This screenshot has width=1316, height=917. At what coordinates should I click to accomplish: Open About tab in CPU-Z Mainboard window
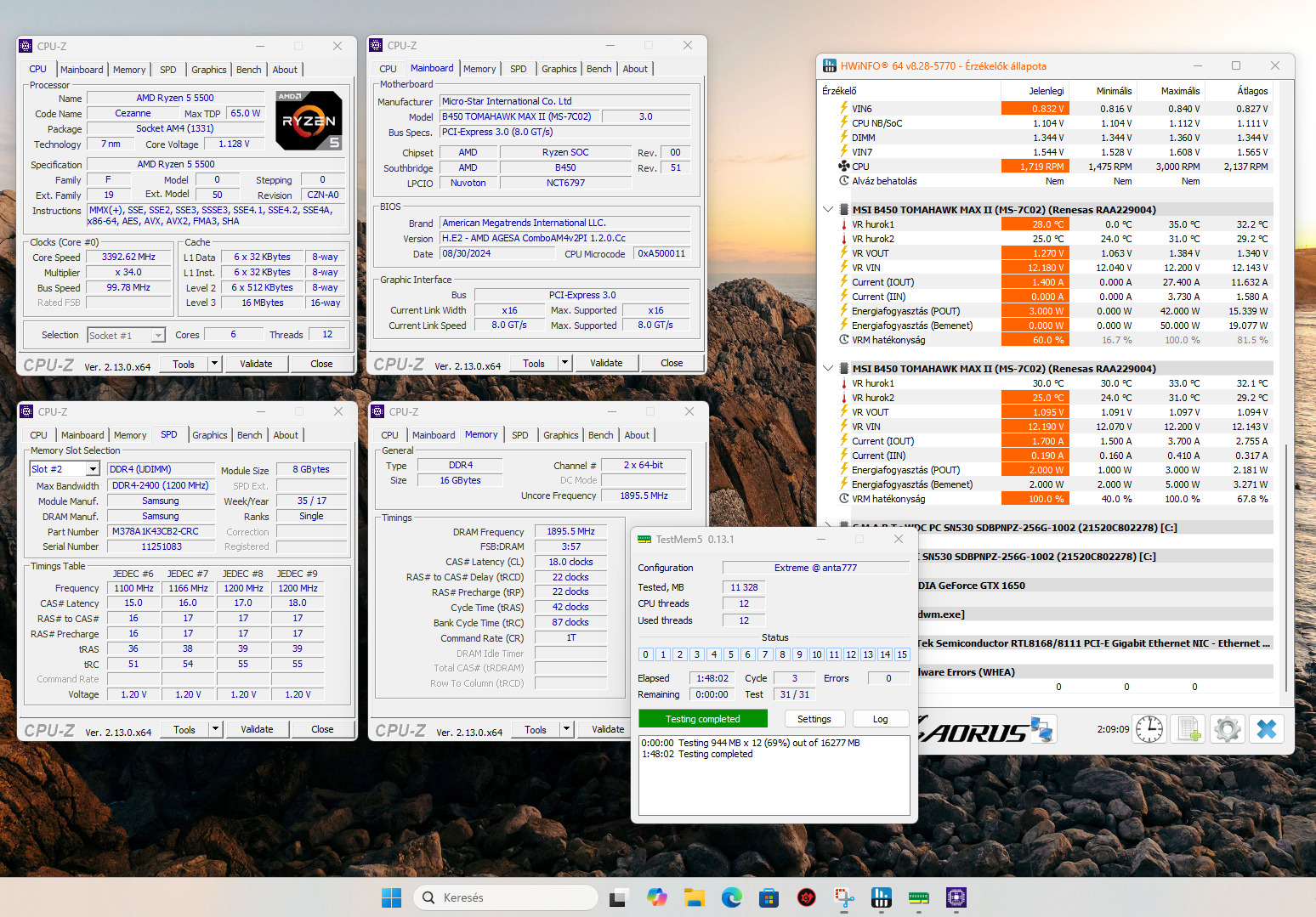pyautogui.click(x=635, y=69)
